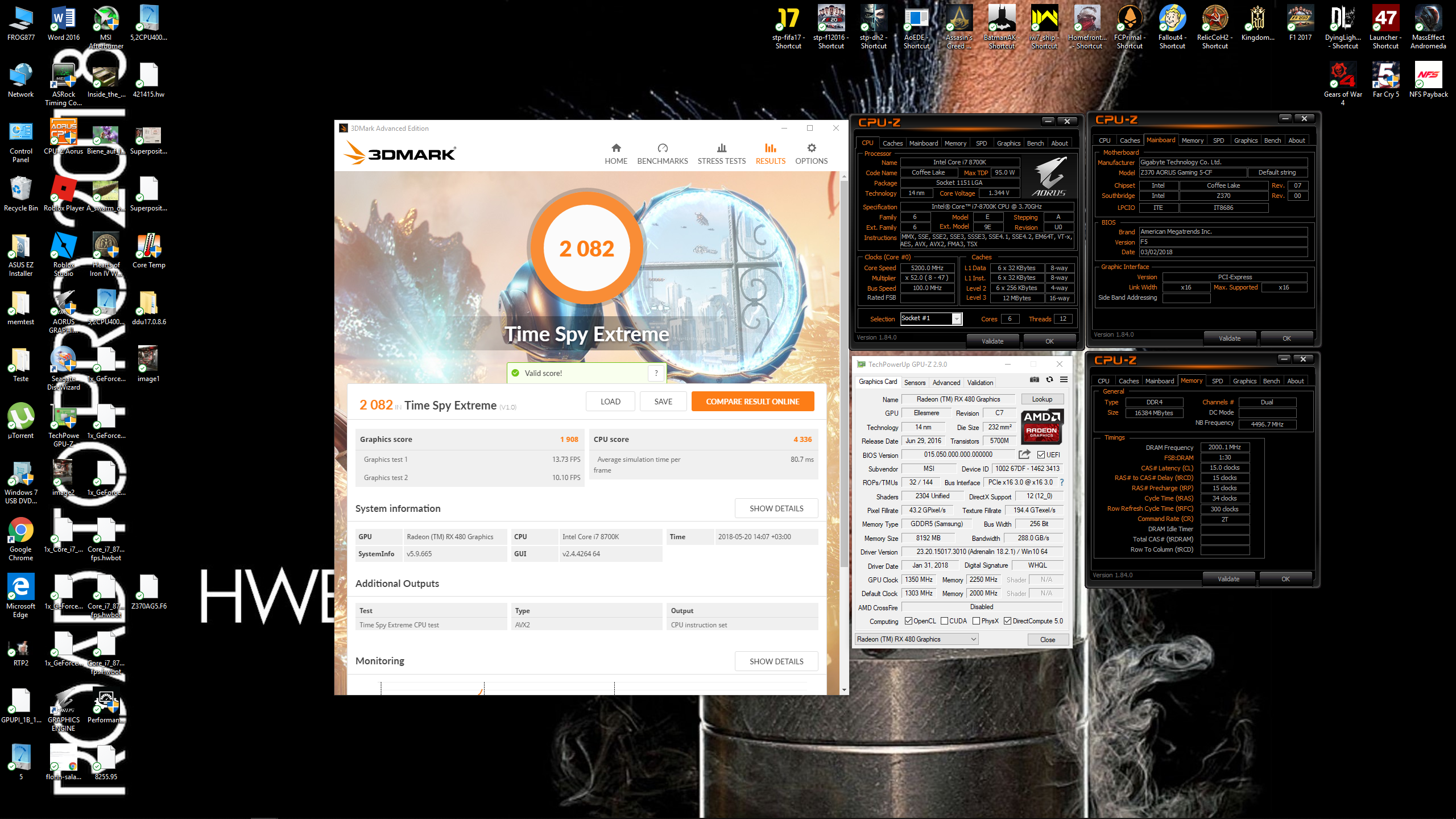
Task: Launch the Fallout4 shortcut
Action: [x=1172, y=26]
